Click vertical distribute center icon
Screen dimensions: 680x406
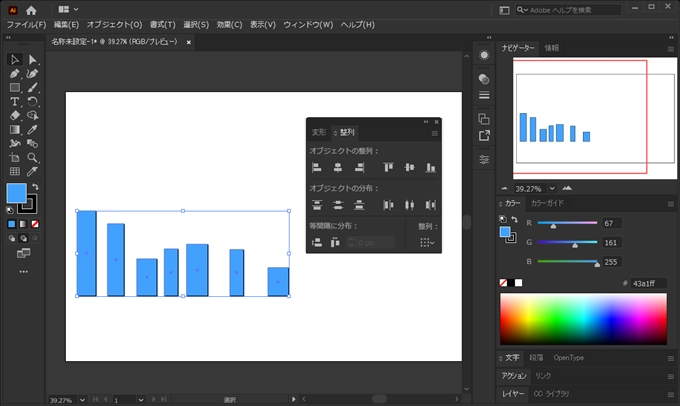338,205
